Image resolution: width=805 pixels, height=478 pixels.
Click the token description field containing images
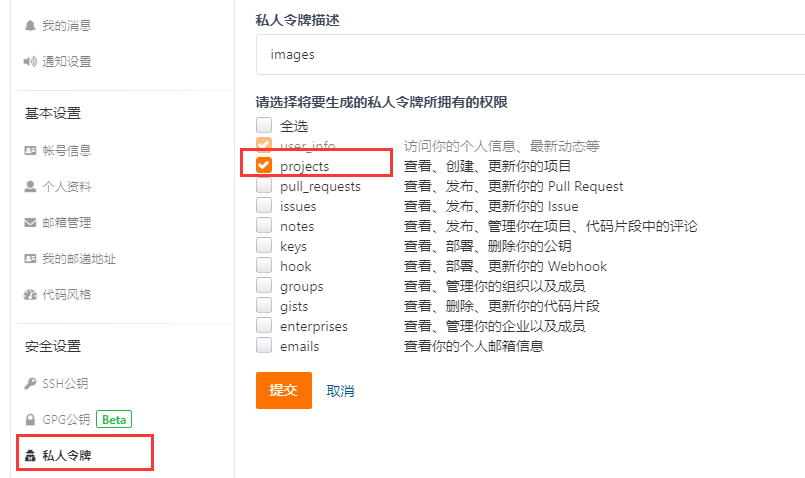[530, 54]
